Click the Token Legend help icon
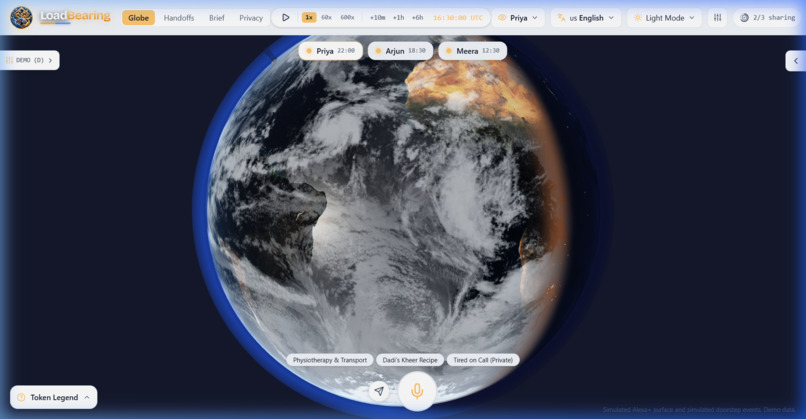 click(x=21, y=397)
